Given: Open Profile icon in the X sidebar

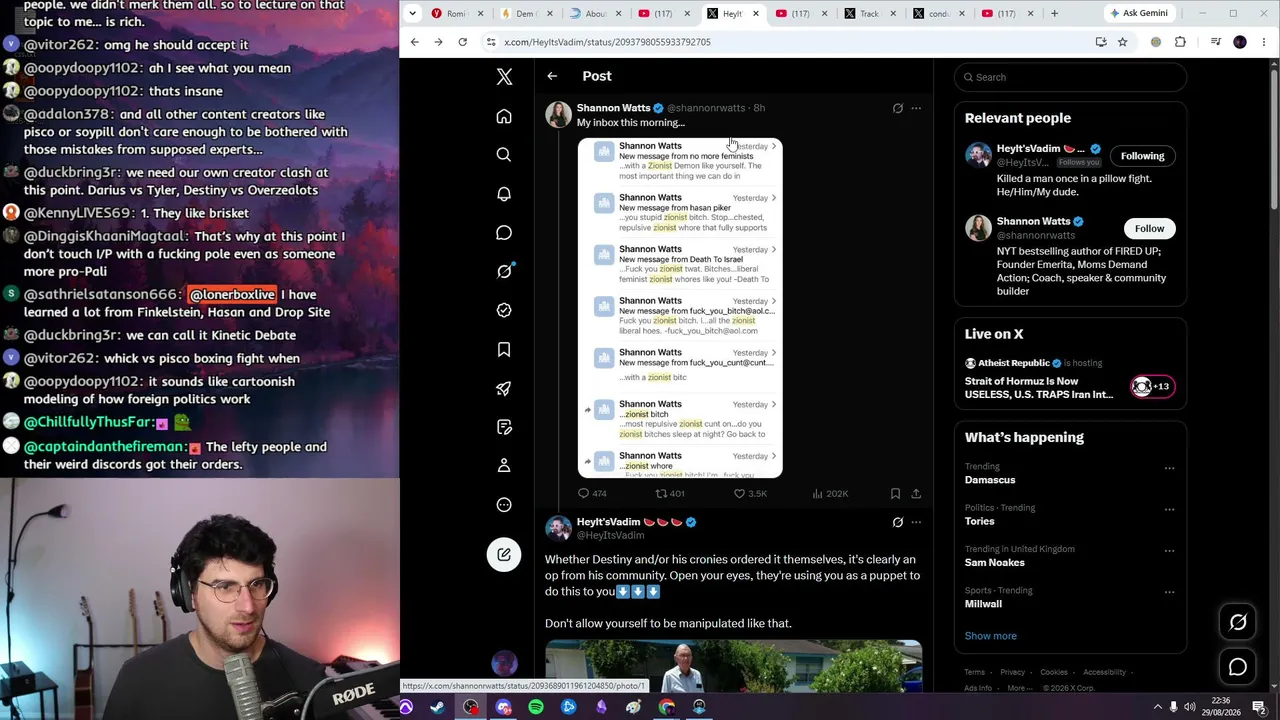Looking at the screenshot, I should 504,465.
